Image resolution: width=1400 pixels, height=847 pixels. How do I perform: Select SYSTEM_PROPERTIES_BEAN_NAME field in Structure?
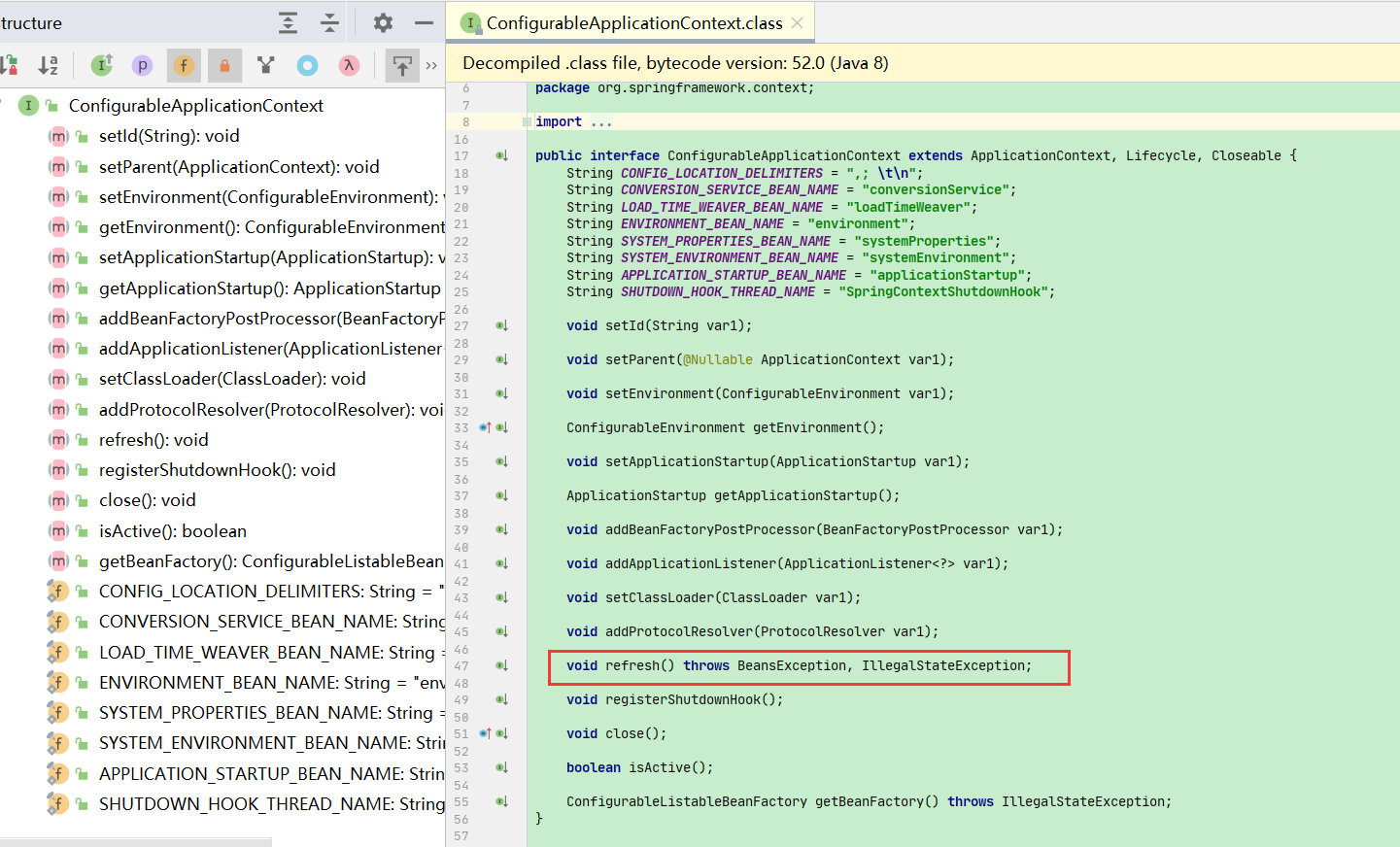(x=271, y=713)
